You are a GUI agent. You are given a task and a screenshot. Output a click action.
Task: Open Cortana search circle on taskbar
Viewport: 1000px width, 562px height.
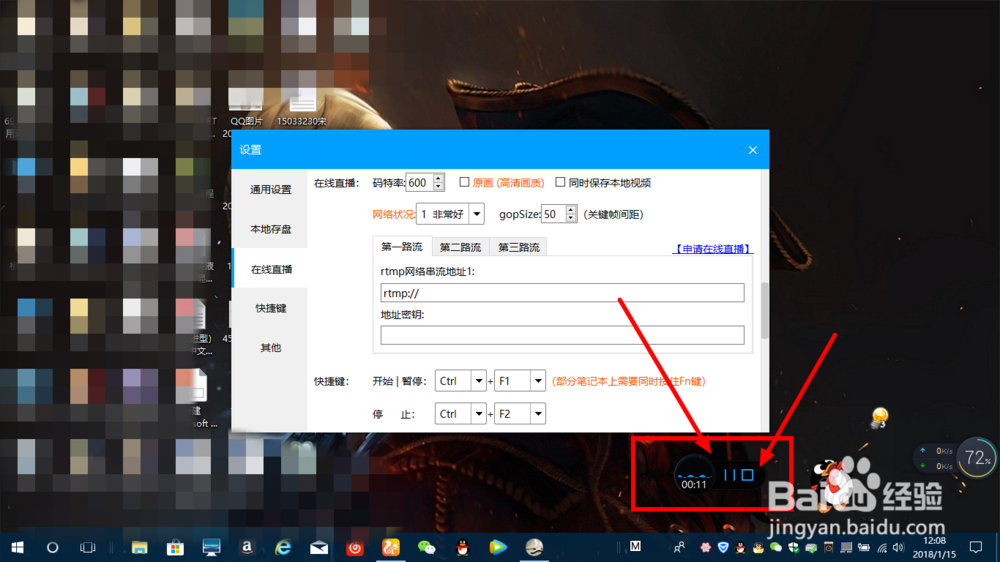(52, 547)
